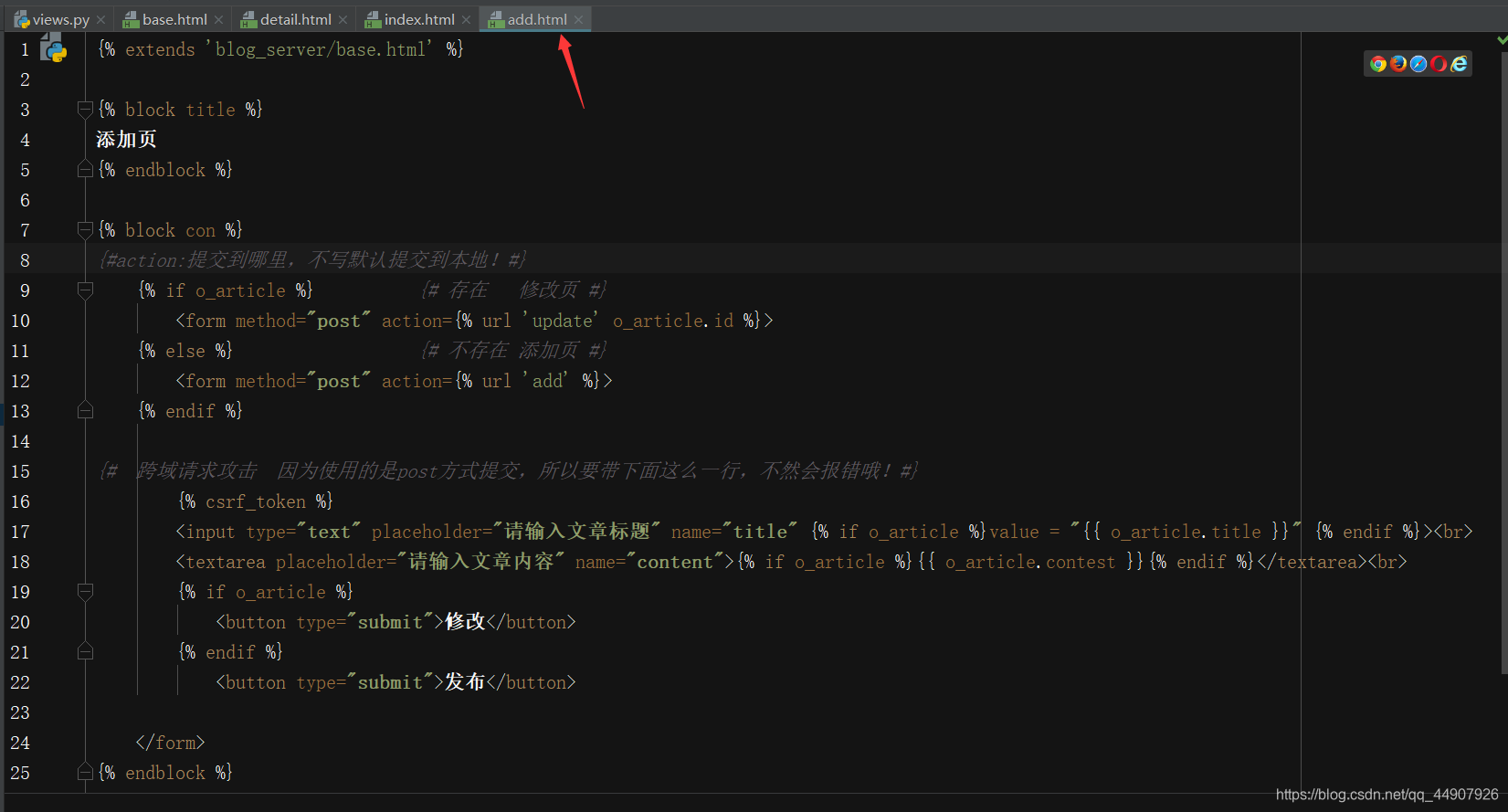Close the views.py tab
The height and width of the screenshot is (812, 1508).
click(x=100, y=19)
